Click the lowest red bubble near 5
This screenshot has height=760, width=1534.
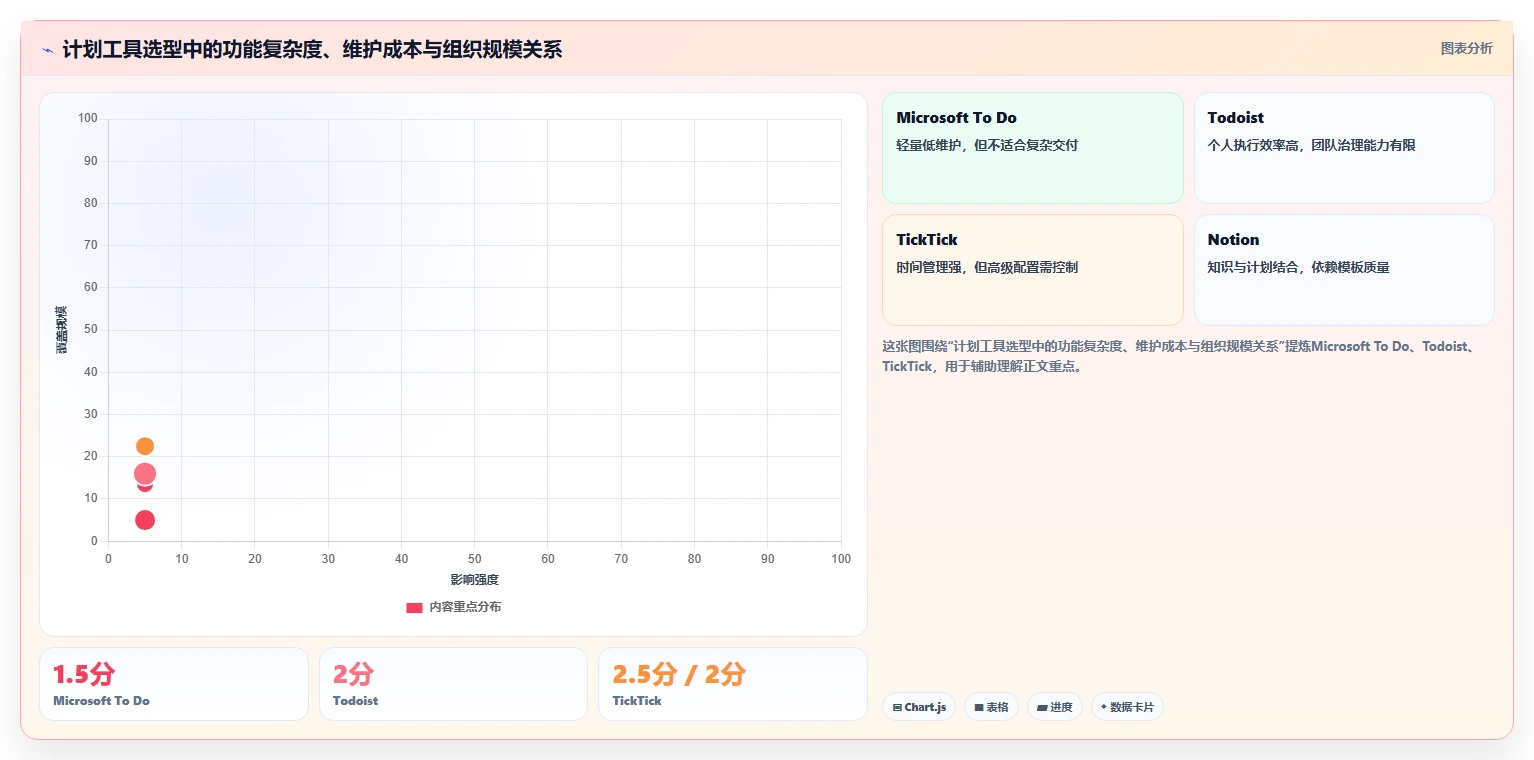(x=145, y=520)
